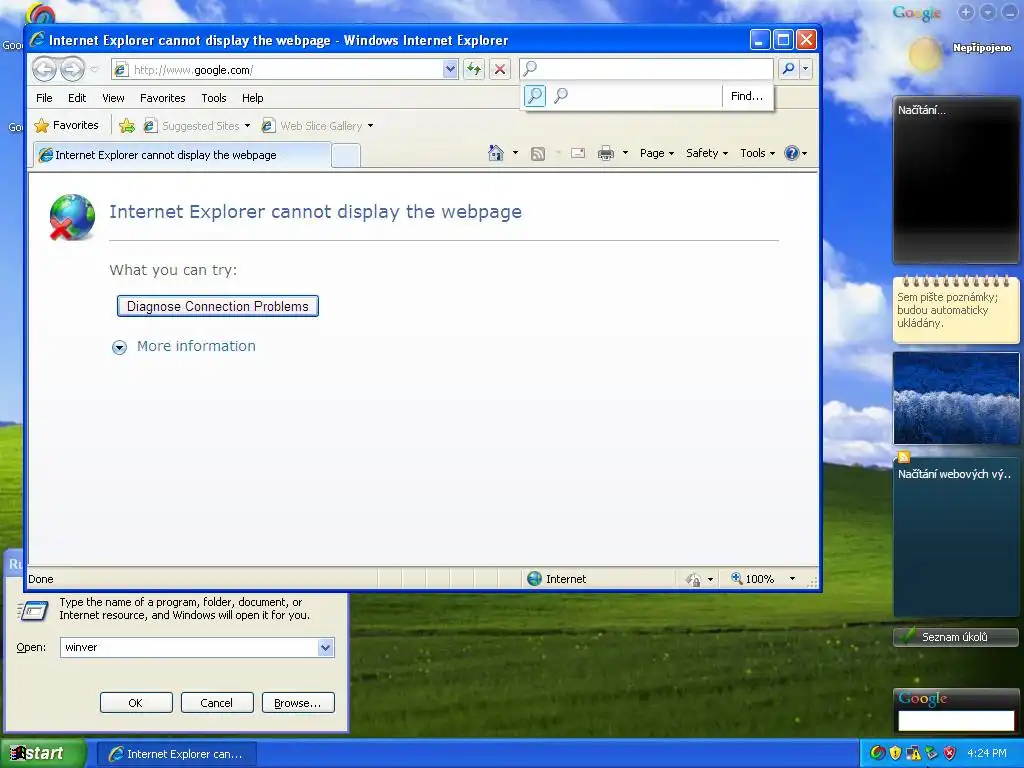1024x768 pixels.
Task: Expand the Home button dropdown arrow
Action: [x=515, y=153]
